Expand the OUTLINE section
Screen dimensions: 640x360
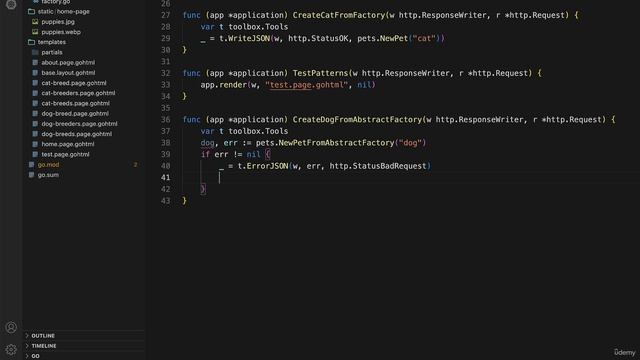pos(43,336)
